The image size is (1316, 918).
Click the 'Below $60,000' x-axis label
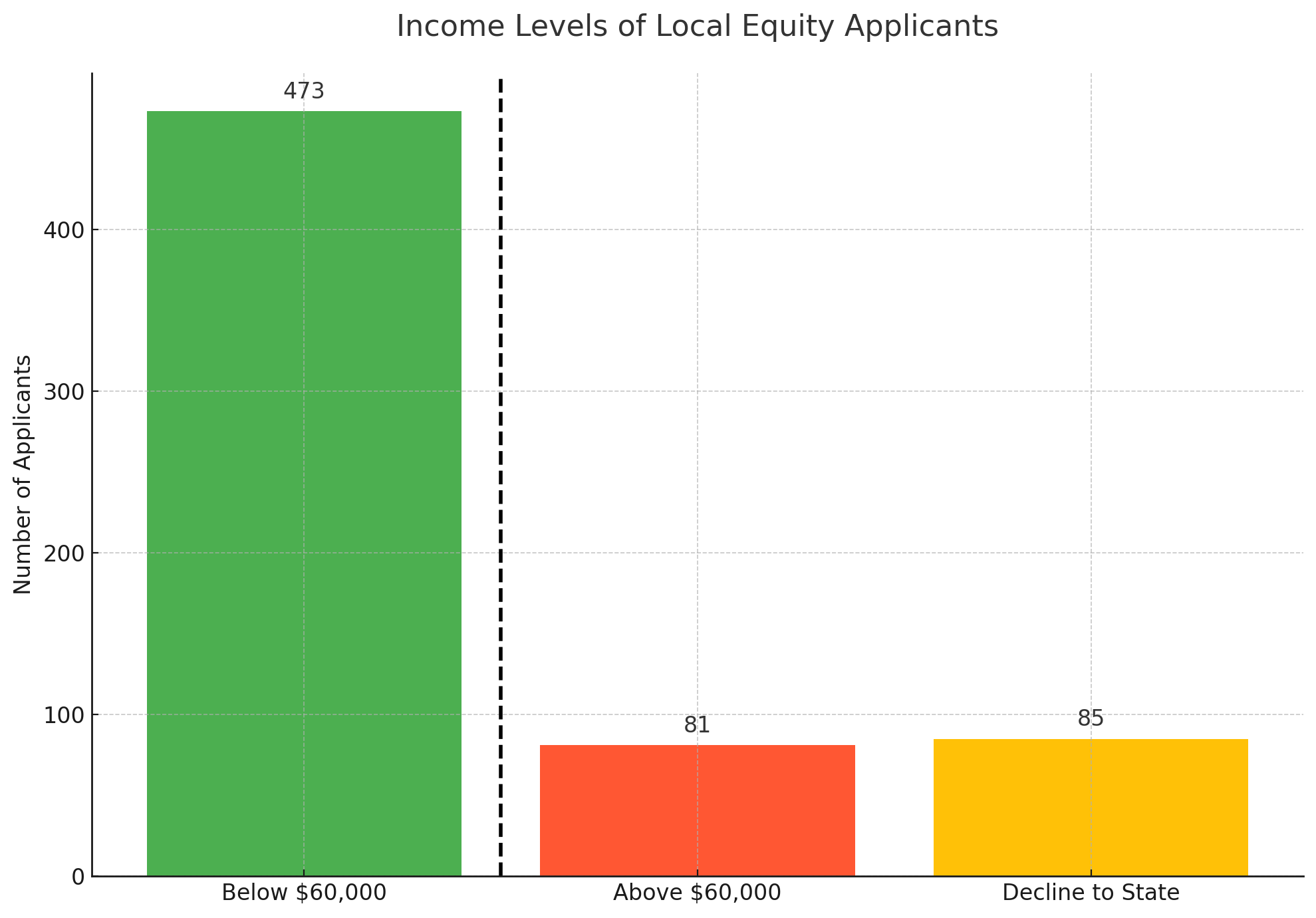304,893
